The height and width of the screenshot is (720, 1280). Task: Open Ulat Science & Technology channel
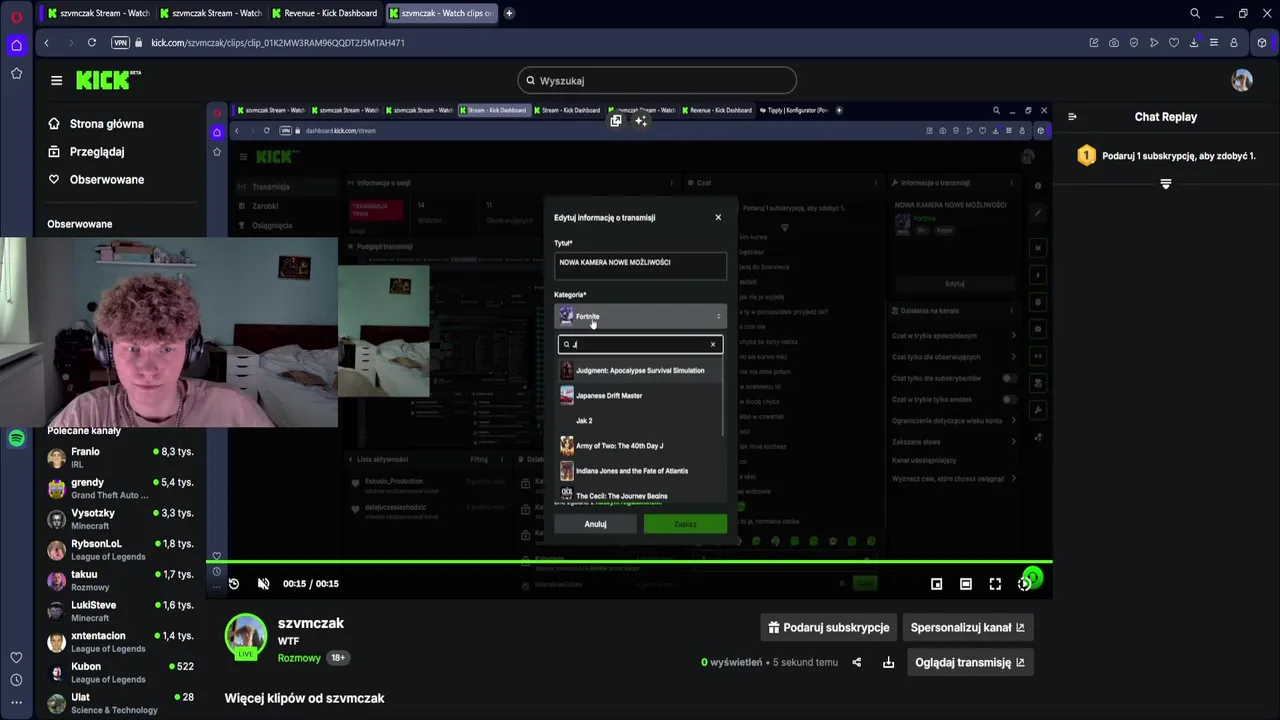[x=120, y=703]
